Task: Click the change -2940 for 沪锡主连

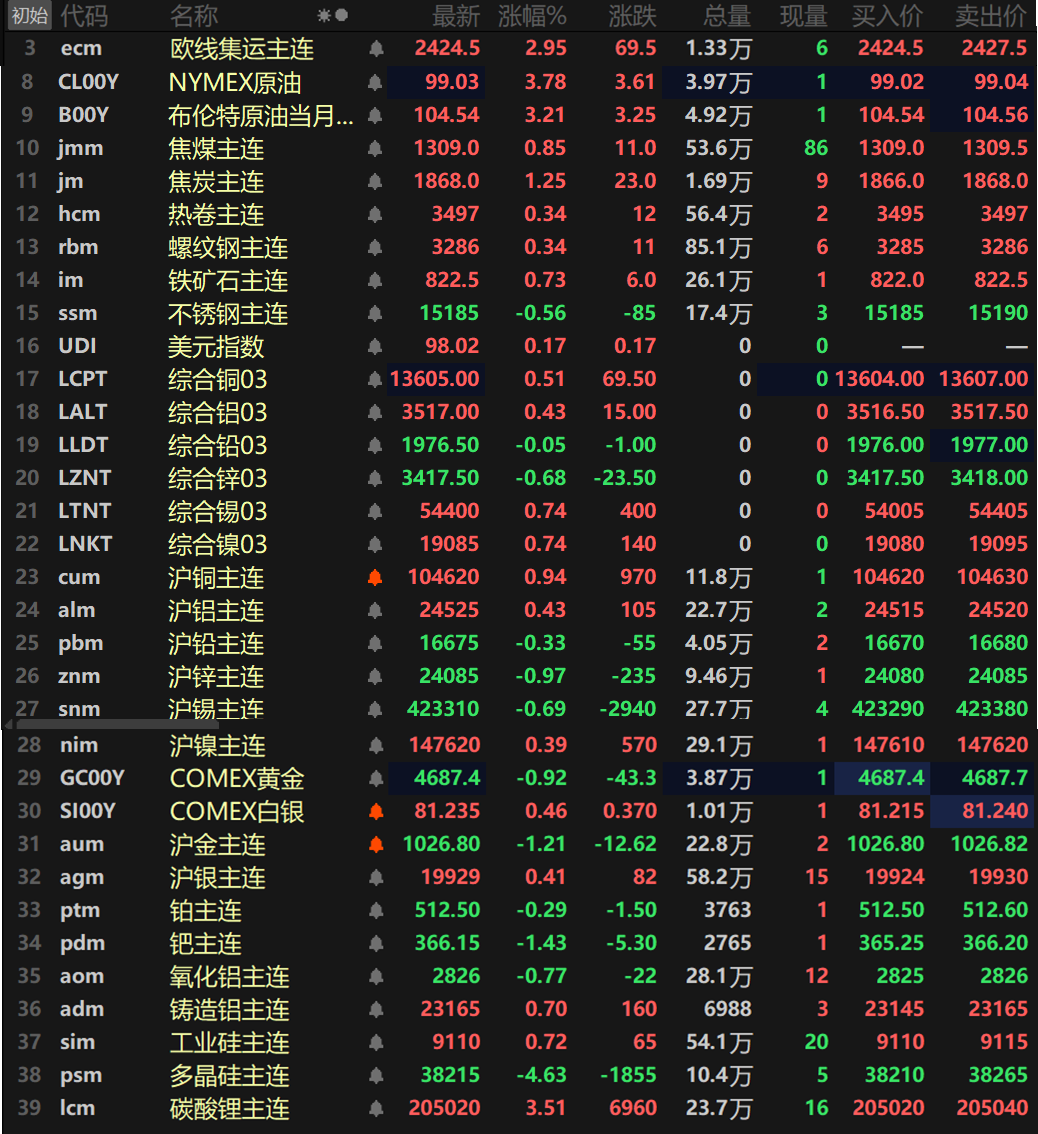Action: [628, 709]
